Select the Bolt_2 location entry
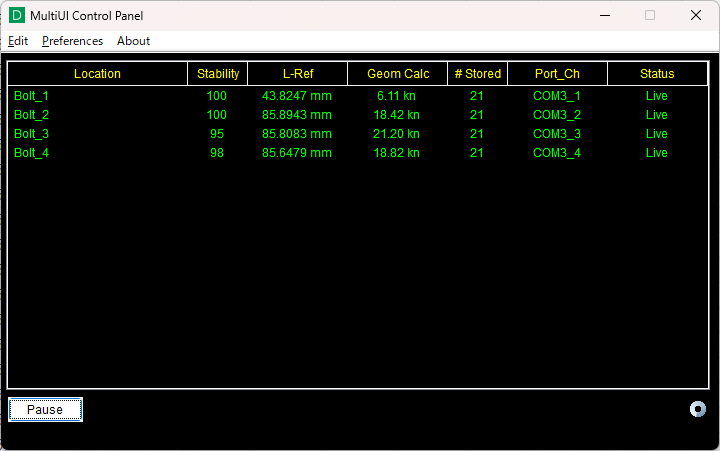 (x=31, y=115)
